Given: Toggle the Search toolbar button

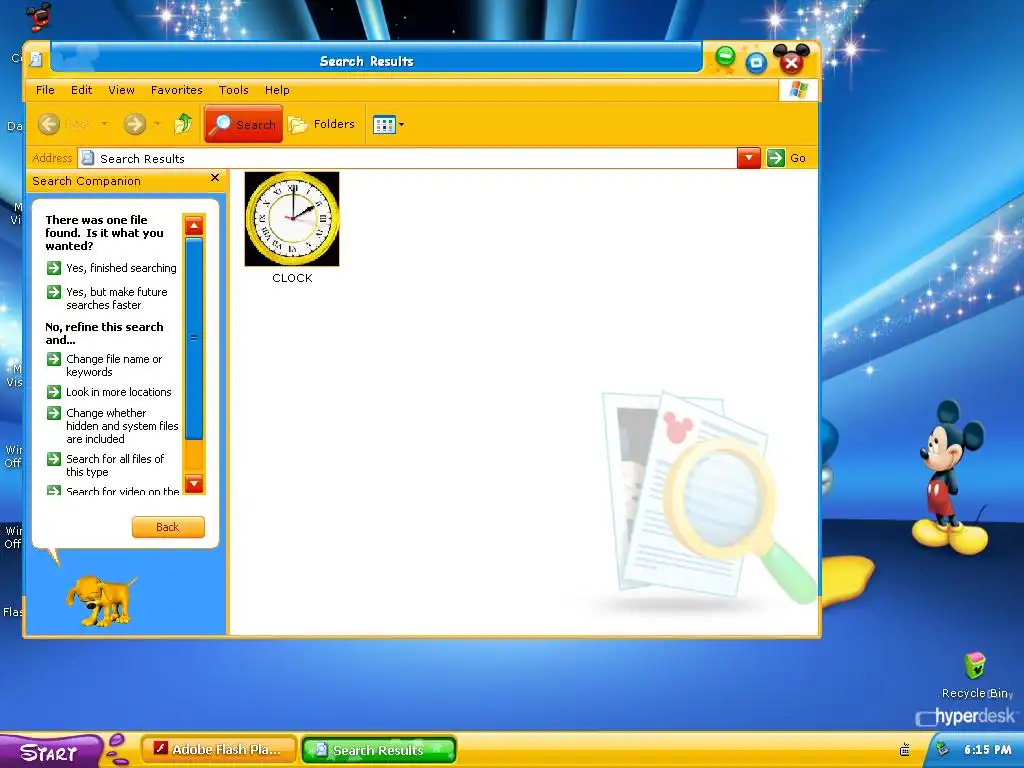Looking at the screenshot, I should (244, 123).
